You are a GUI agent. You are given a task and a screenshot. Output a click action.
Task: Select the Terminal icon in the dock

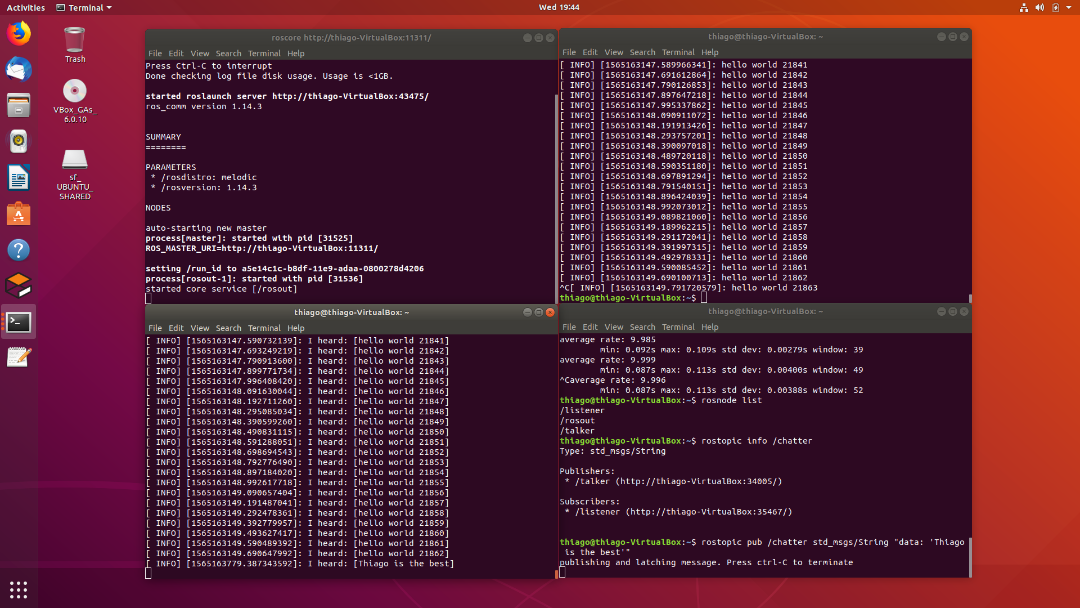point(18,322)
